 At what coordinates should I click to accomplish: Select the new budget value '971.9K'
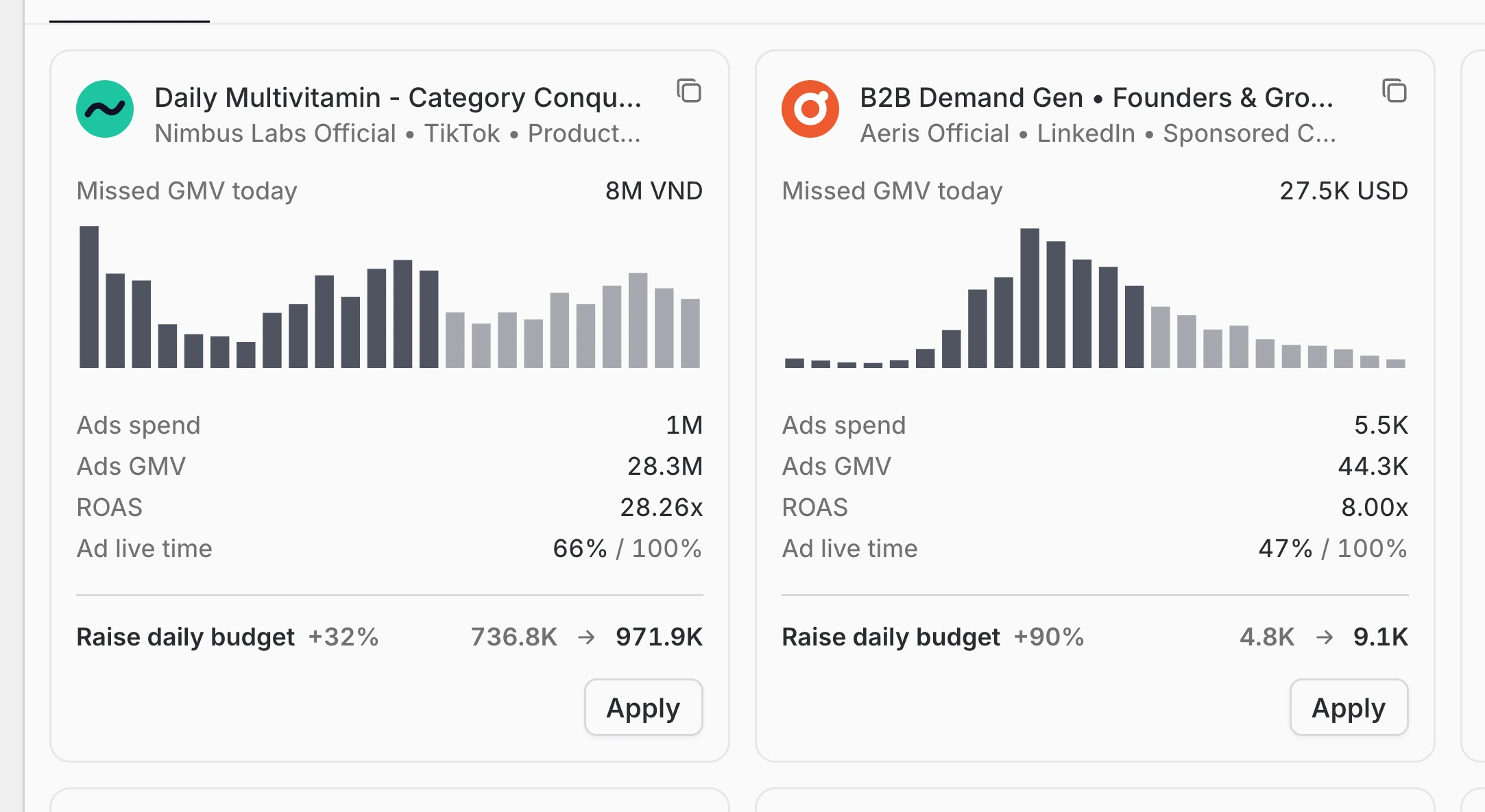coord(660,637)
